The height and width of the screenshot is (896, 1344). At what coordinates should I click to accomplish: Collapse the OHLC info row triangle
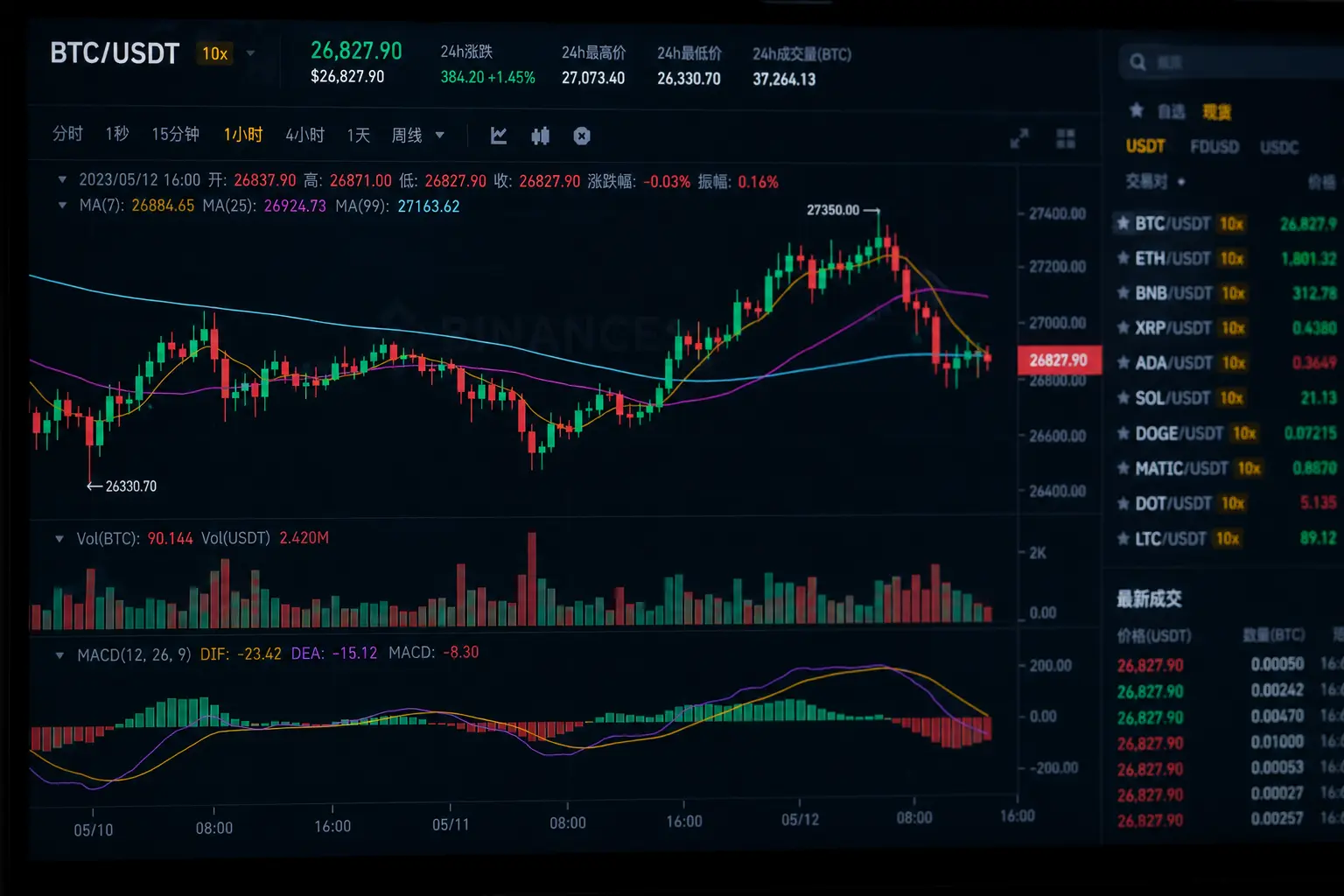coord(62,179)
